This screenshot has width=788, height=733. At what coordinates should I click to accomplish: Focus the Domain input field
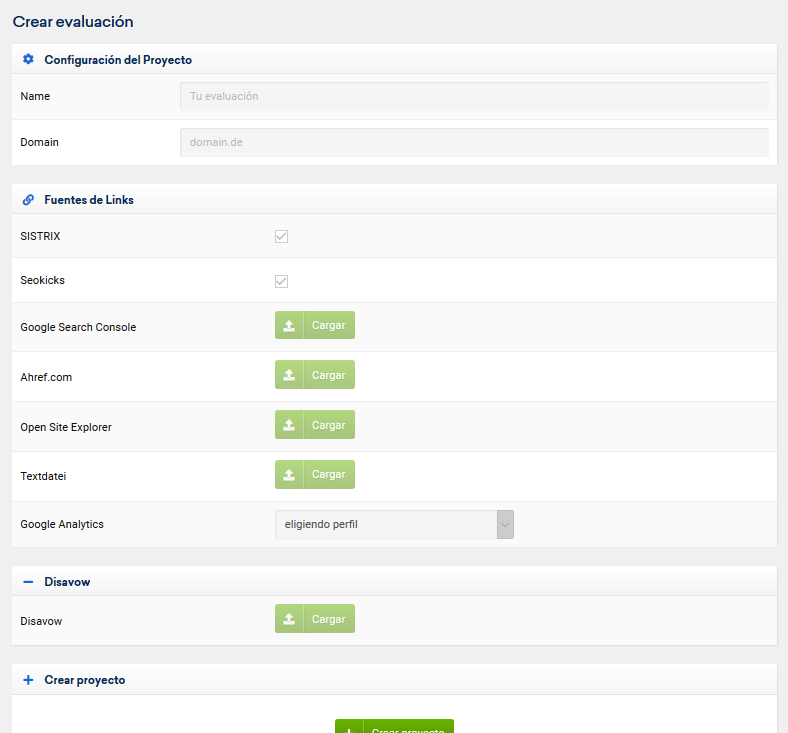click(x=474, y=142)
